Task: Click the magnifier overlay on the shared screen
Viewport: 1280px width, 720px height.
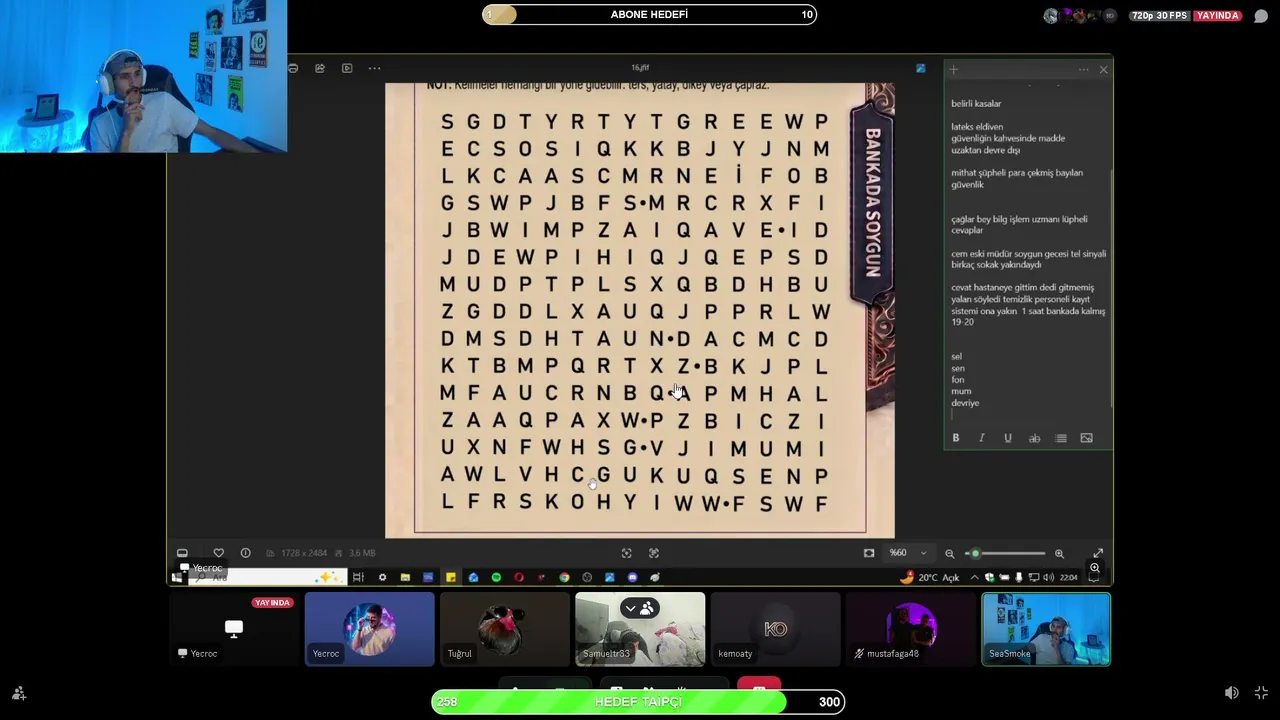Action: 1095,568
